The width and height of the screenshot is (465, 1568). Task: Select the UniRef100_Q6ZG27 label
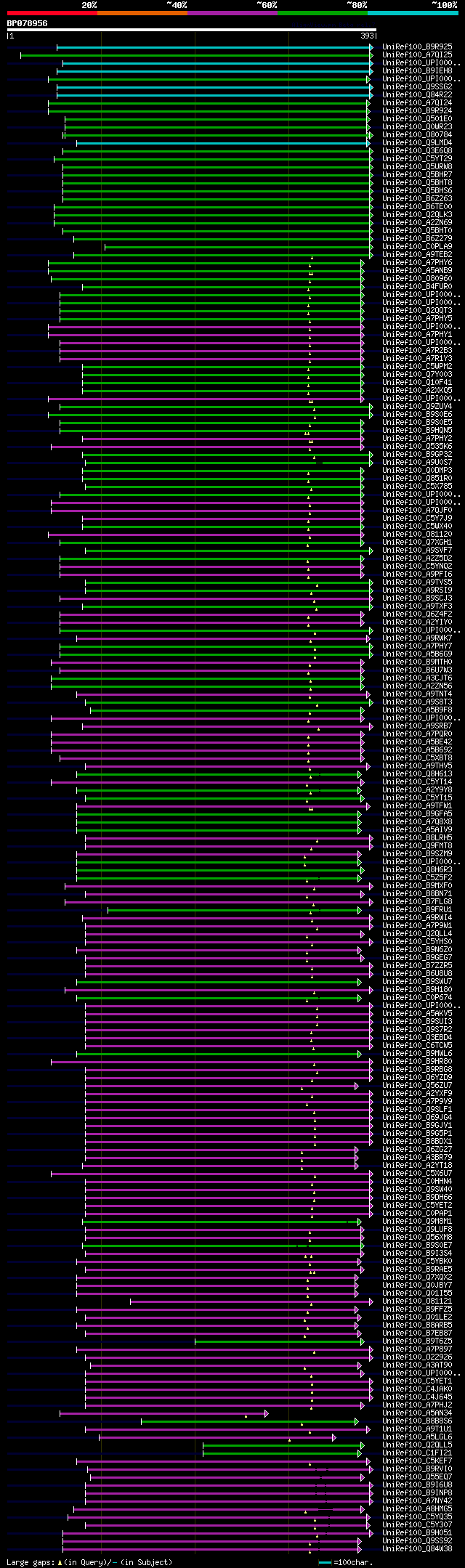(x=417, y=1149)
